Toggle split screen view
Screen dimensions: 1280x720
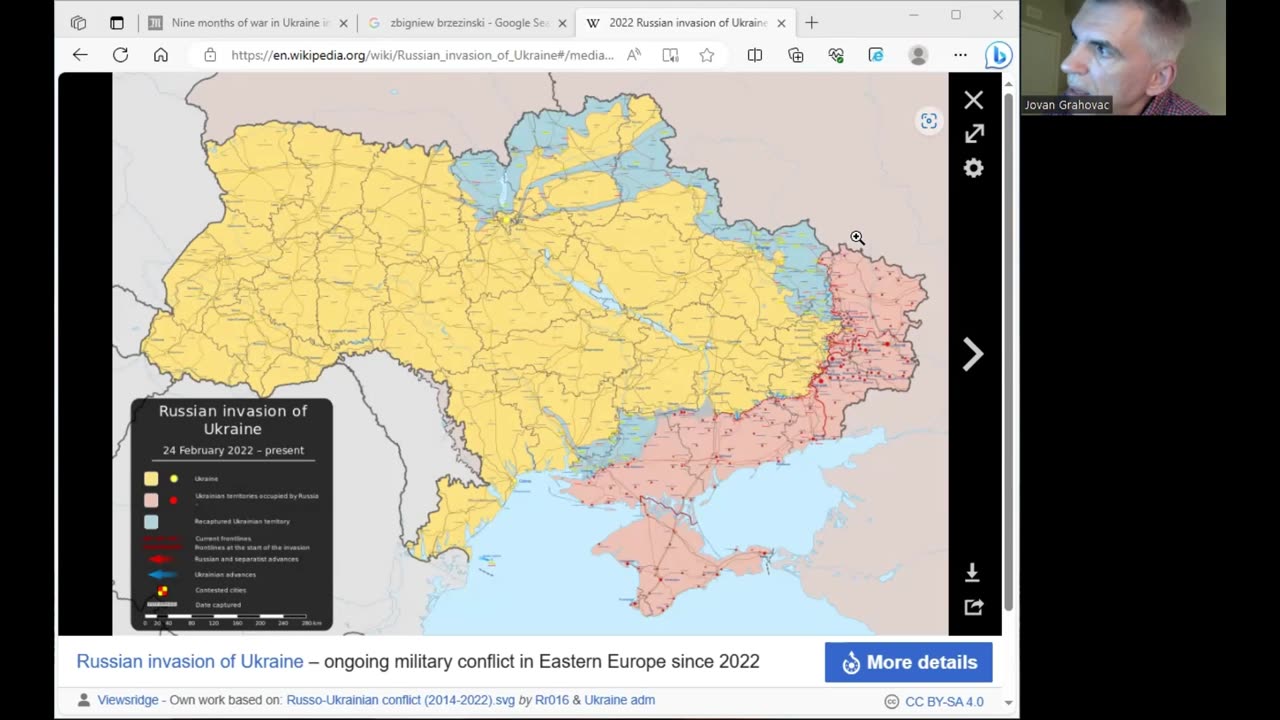[755, 55]
